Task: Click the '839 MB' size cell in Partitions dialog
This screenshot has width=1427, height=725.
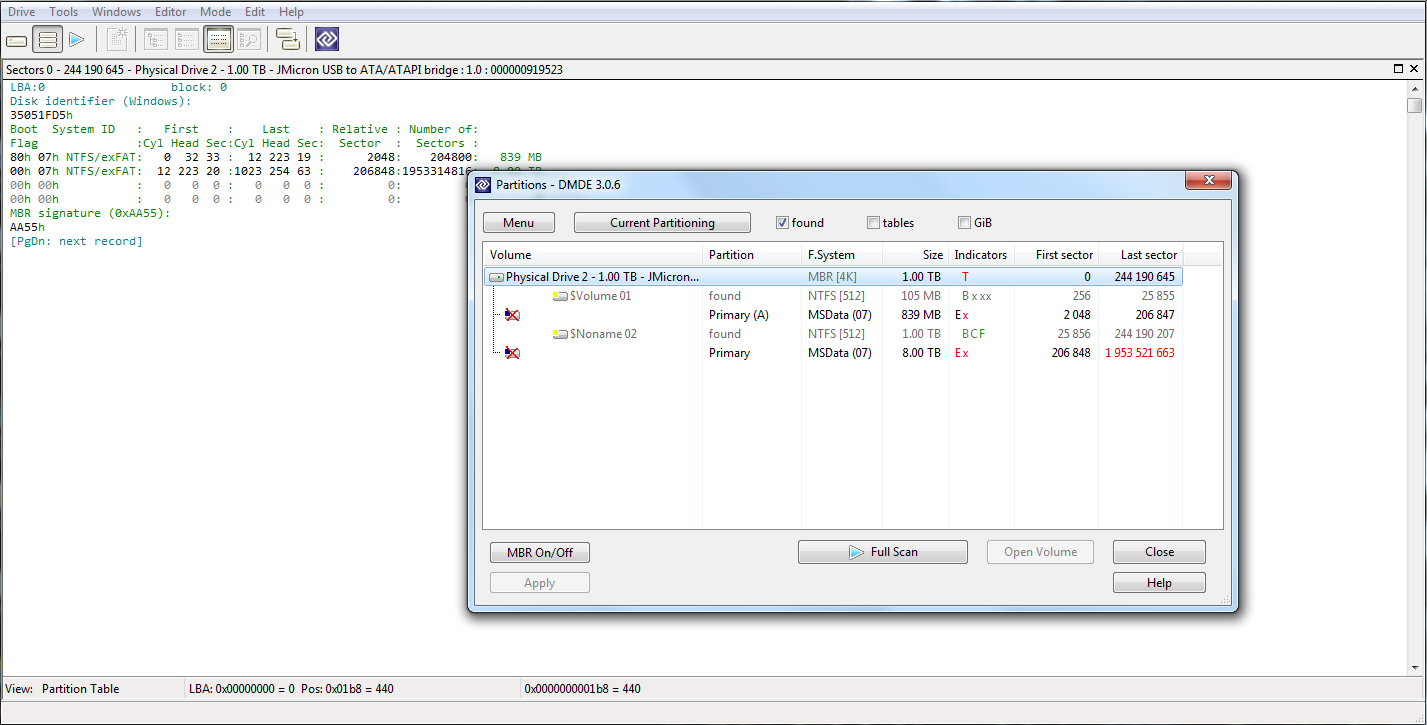Action: [921, 315]
